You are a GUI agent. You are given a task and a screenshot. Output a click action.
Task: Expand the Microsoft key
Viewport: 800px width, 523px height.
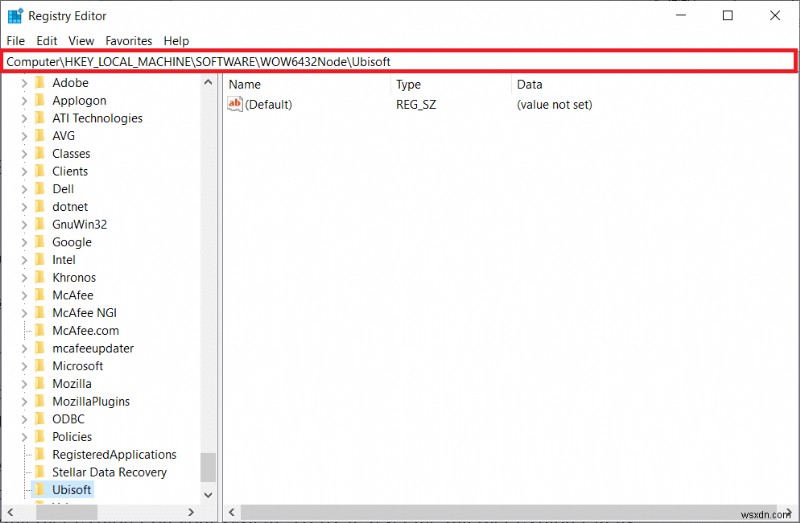[x=24, y=366]
